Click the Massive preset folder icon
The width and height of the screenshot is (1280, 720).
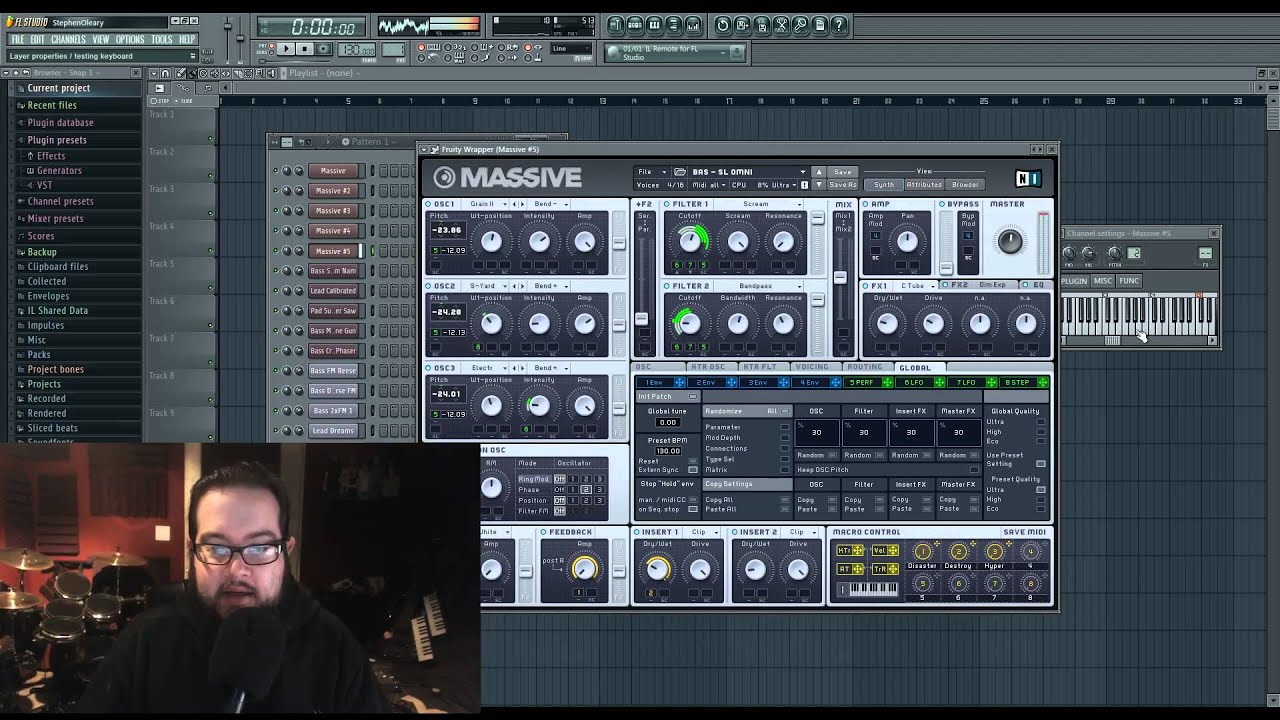click(680, 172)
